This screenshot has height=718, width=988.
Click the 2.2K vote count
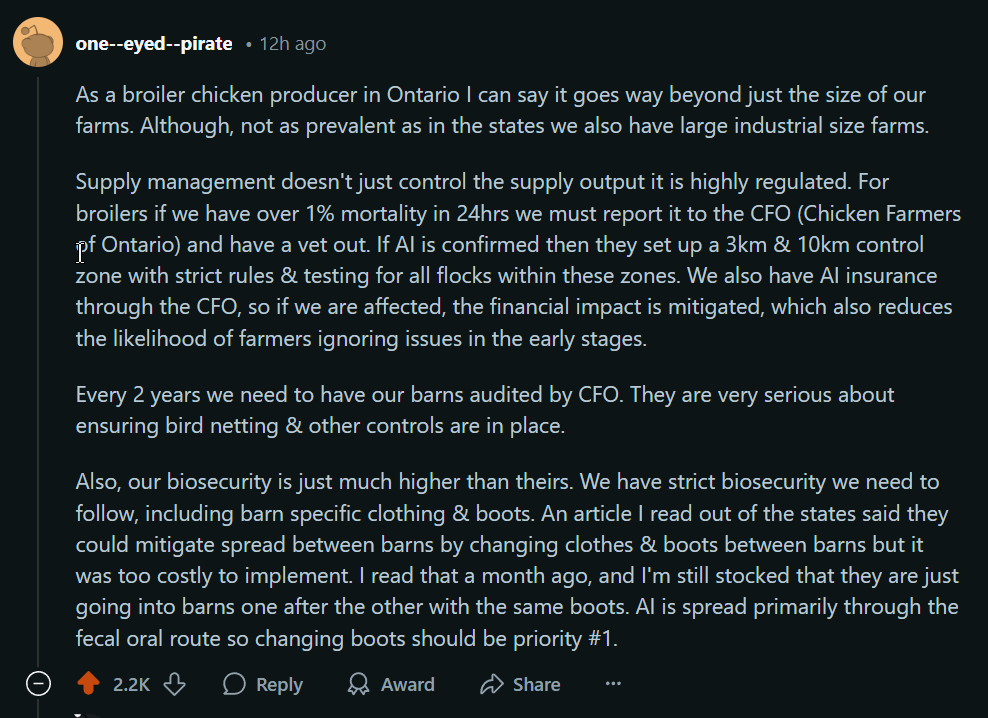click(131, 685)
